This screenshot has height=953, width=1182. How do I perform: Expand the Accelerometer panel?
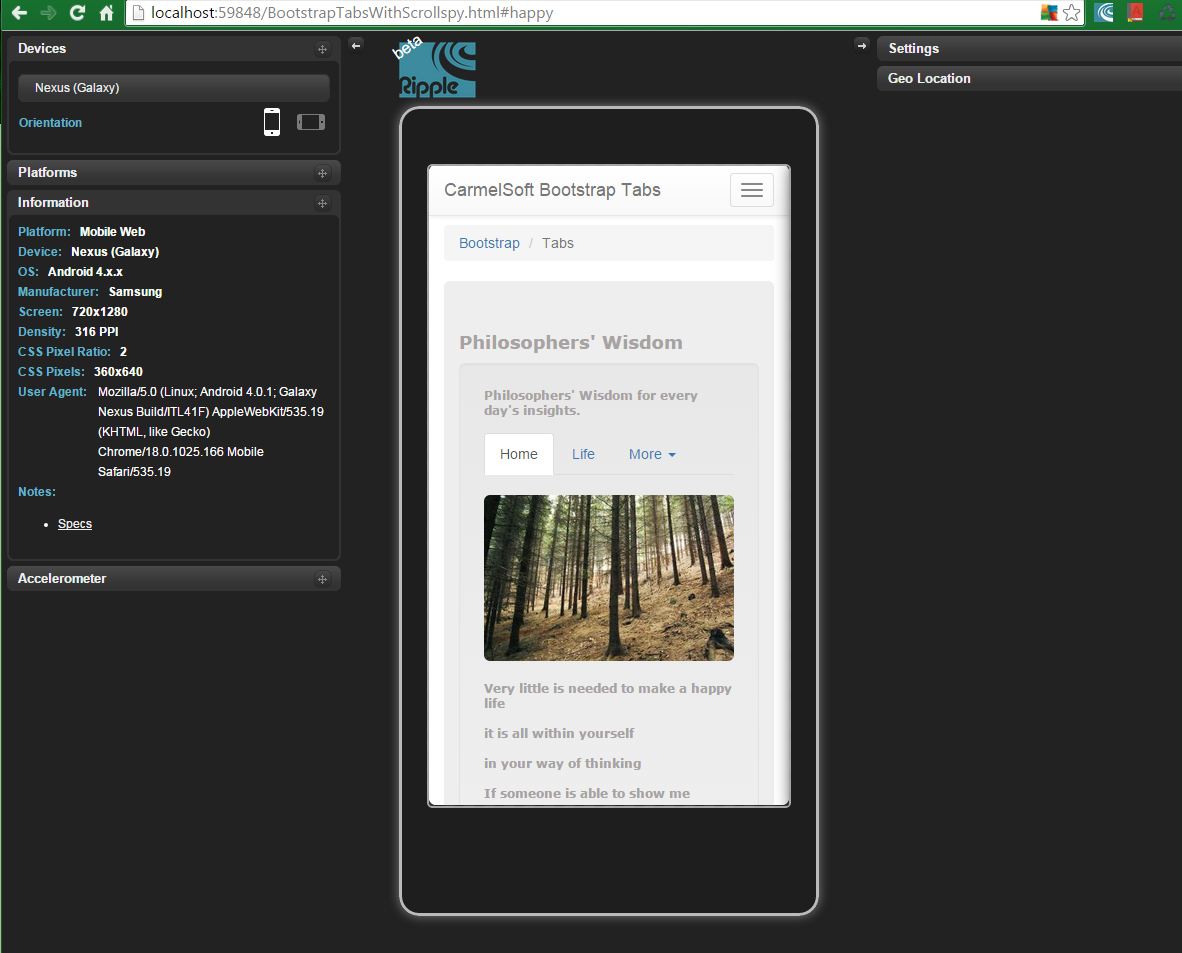pos(322,578)
